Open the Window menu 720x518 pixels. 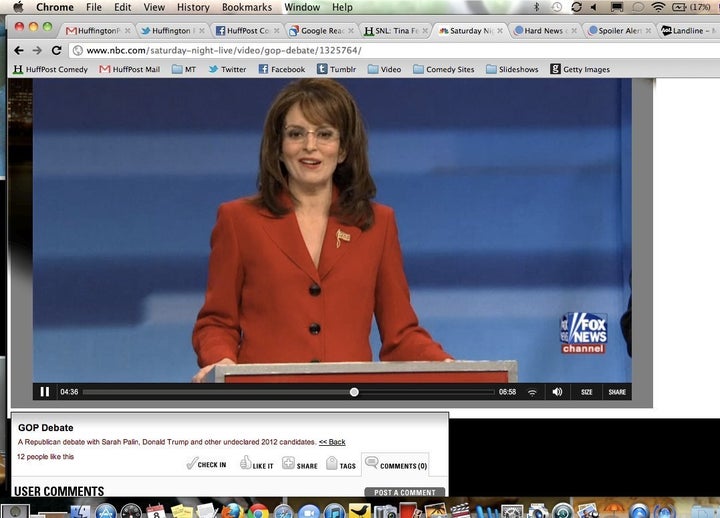pyautogui.click(x=302, y=7)
